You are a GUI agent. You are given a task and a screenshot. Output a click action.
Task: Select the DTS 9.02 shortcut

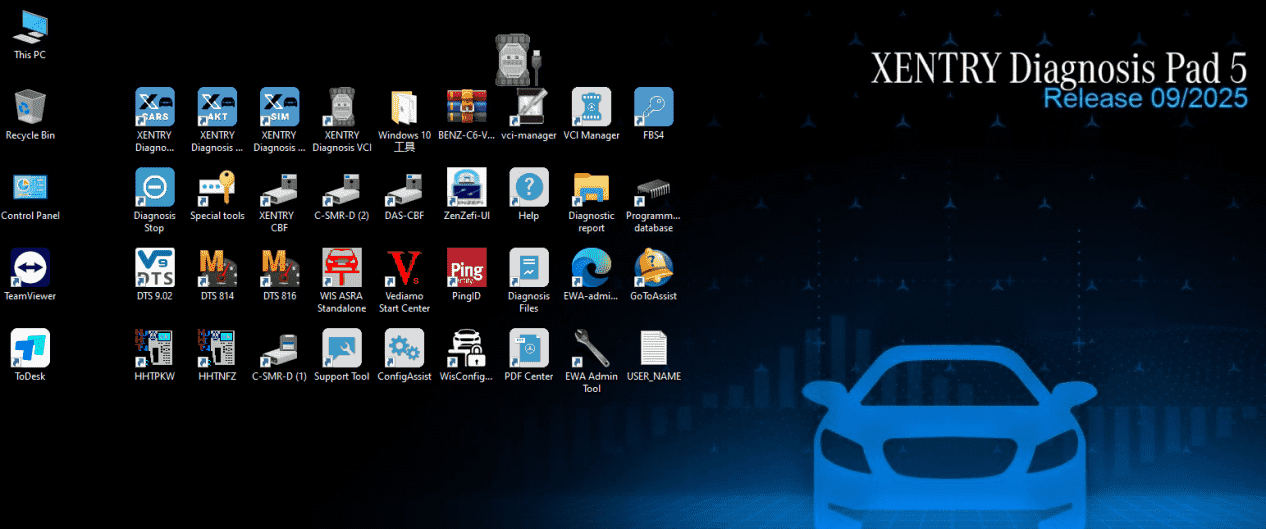154,268
